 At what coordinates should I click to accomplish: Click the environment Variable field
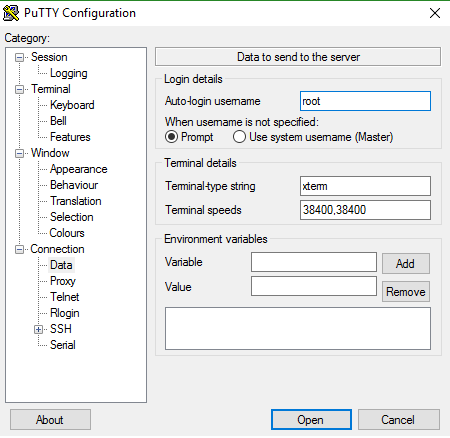[x=314, y=262]
